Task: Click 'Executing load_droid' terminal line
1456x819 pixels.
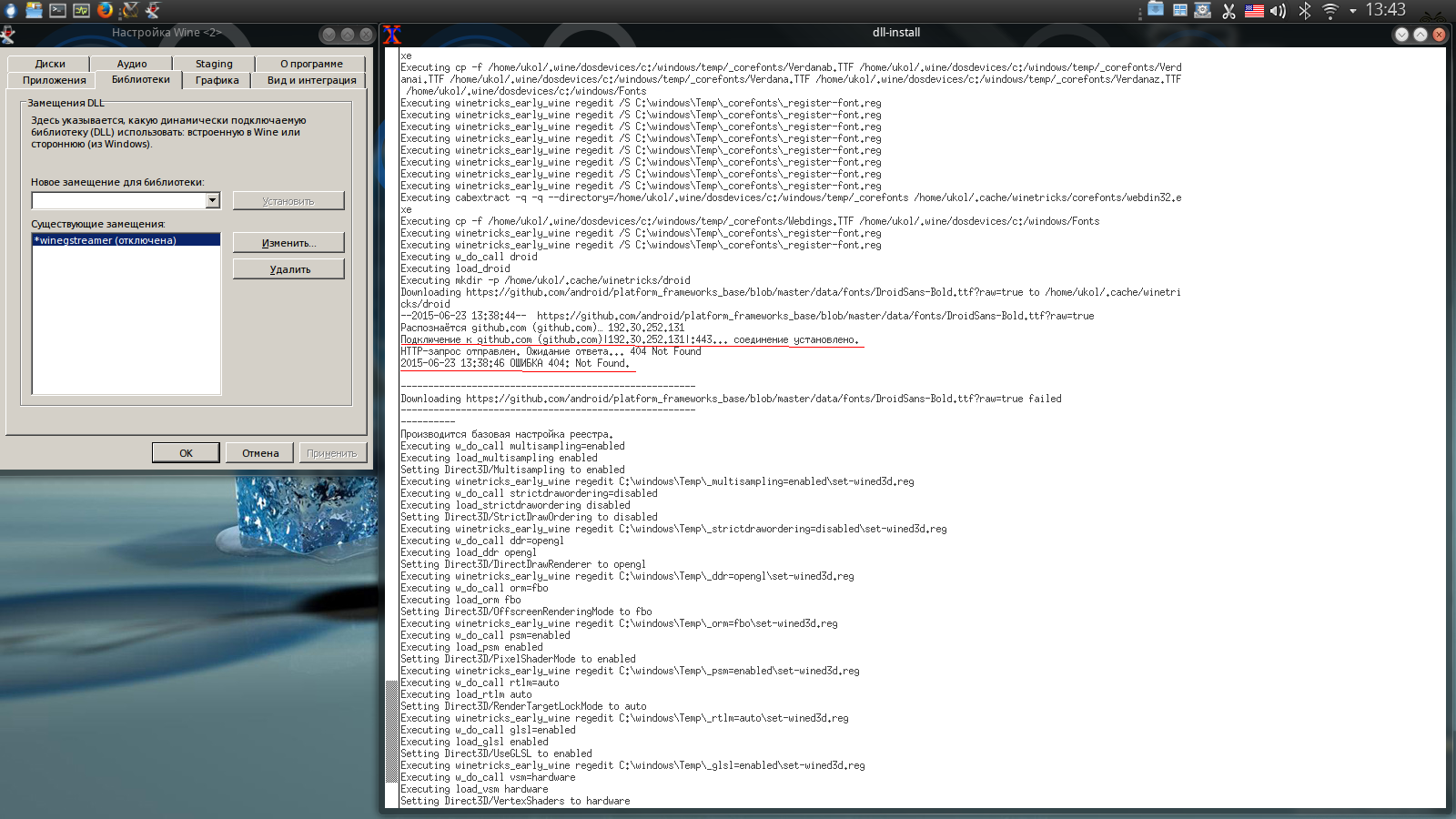Action: 455,268
